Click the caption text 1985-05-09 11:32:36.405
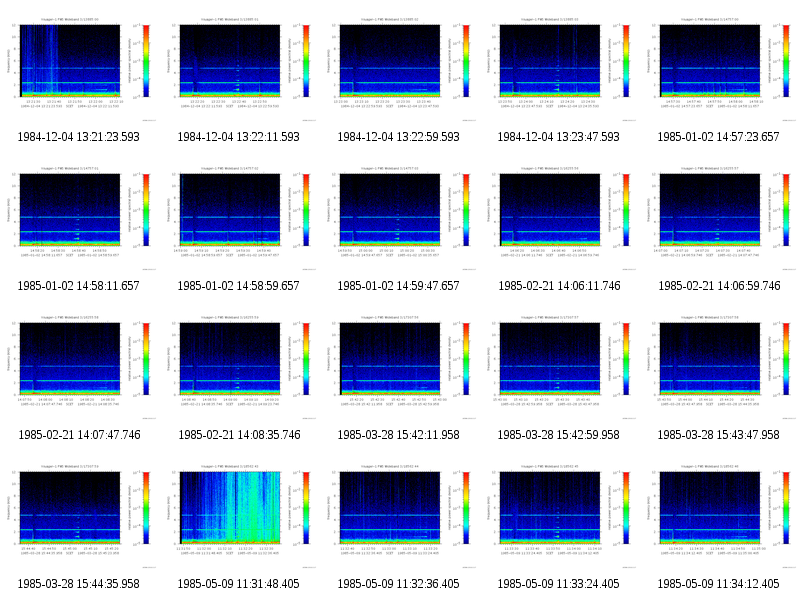 [x=398, y=584]
